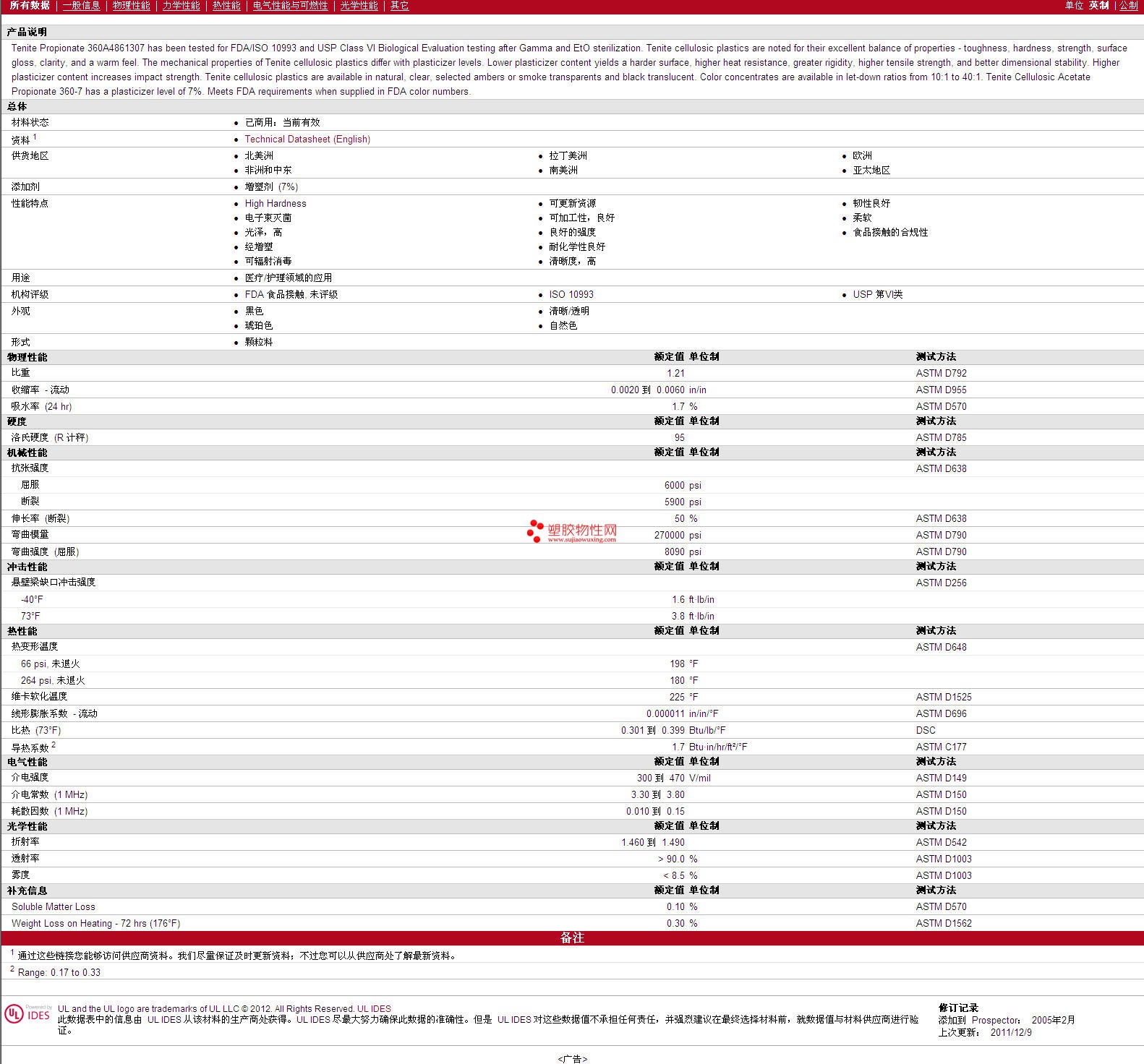Image resolution: width=1144 pixels, height=1064 pixels.
Task: Click ASTM C177 test method
Action: coord(941,747)
